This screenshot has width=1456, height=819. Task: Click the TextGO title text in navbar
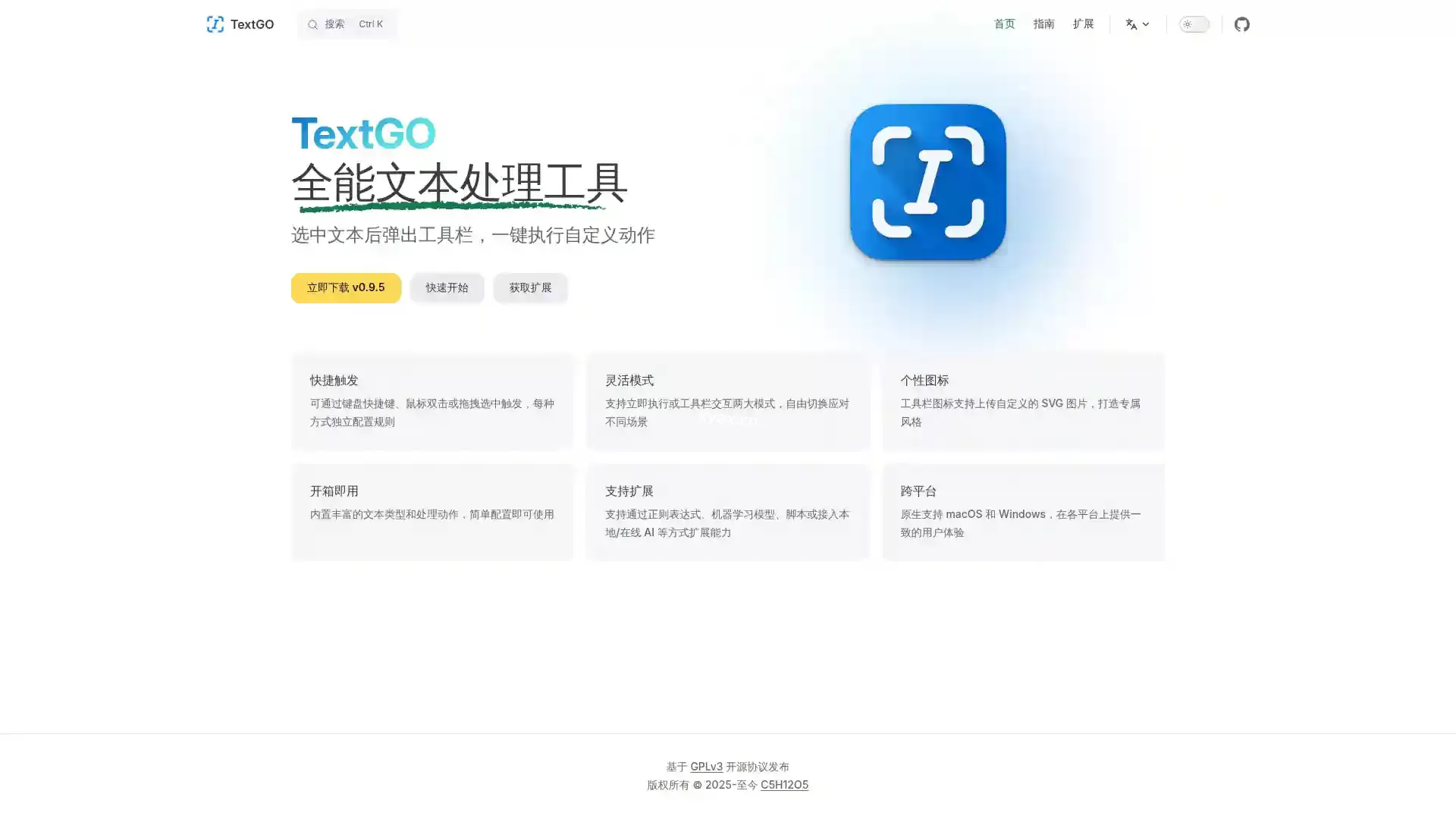[252, 24]
